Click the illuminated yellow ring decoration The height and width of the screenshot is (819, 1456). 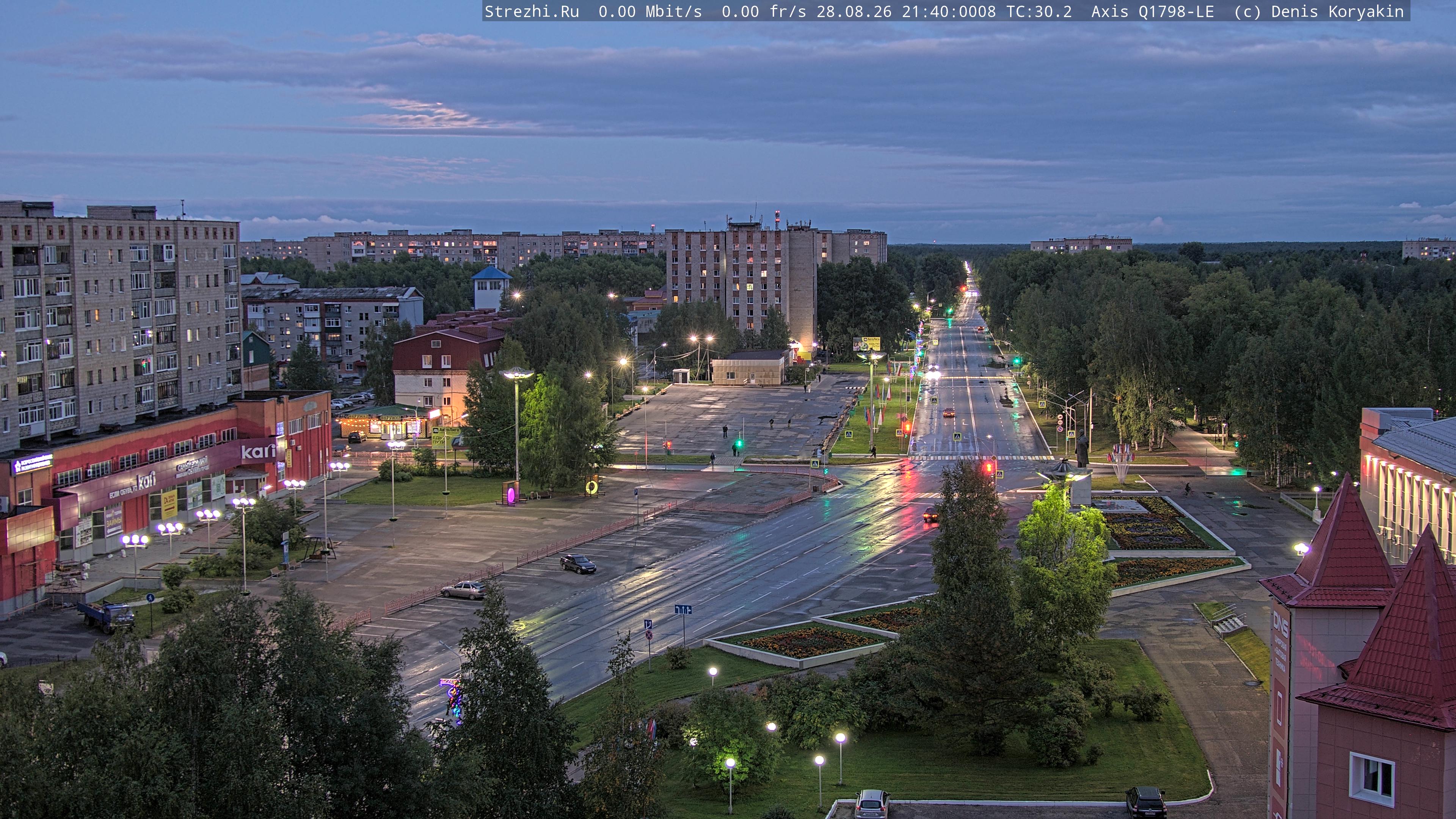[x=592, y=486]
